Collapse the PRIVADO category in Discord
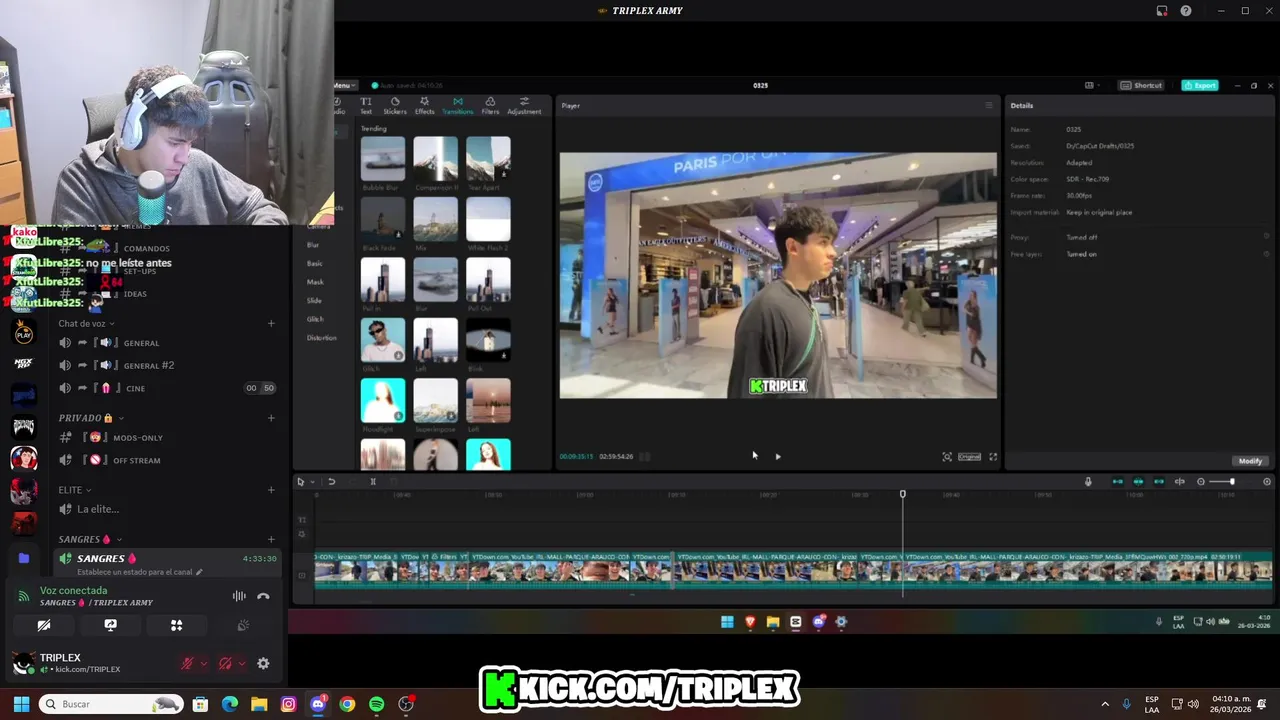1280x720 pixels. (x=91, y=418)
